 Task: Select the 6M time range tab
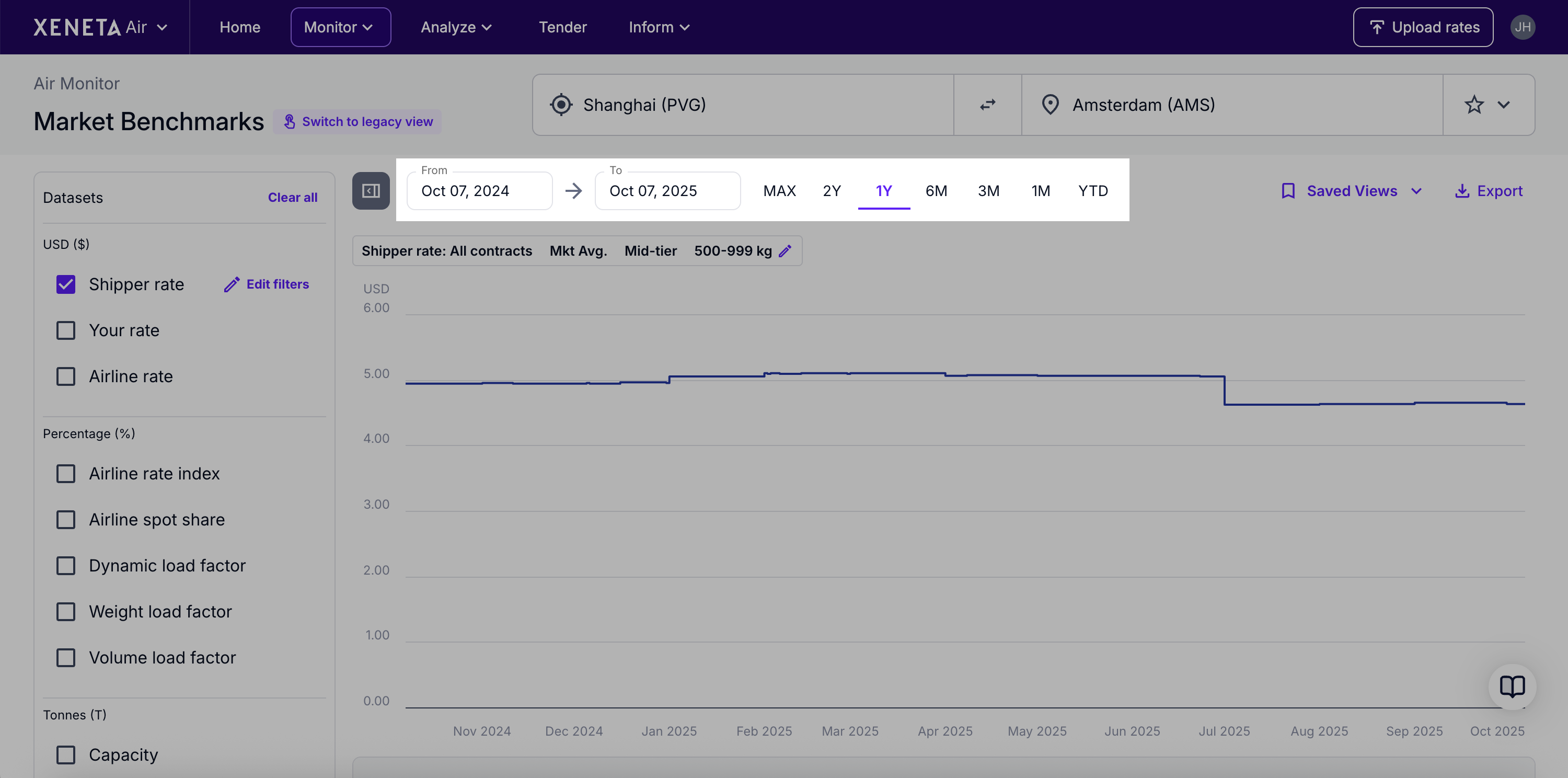tap(936, 191)
